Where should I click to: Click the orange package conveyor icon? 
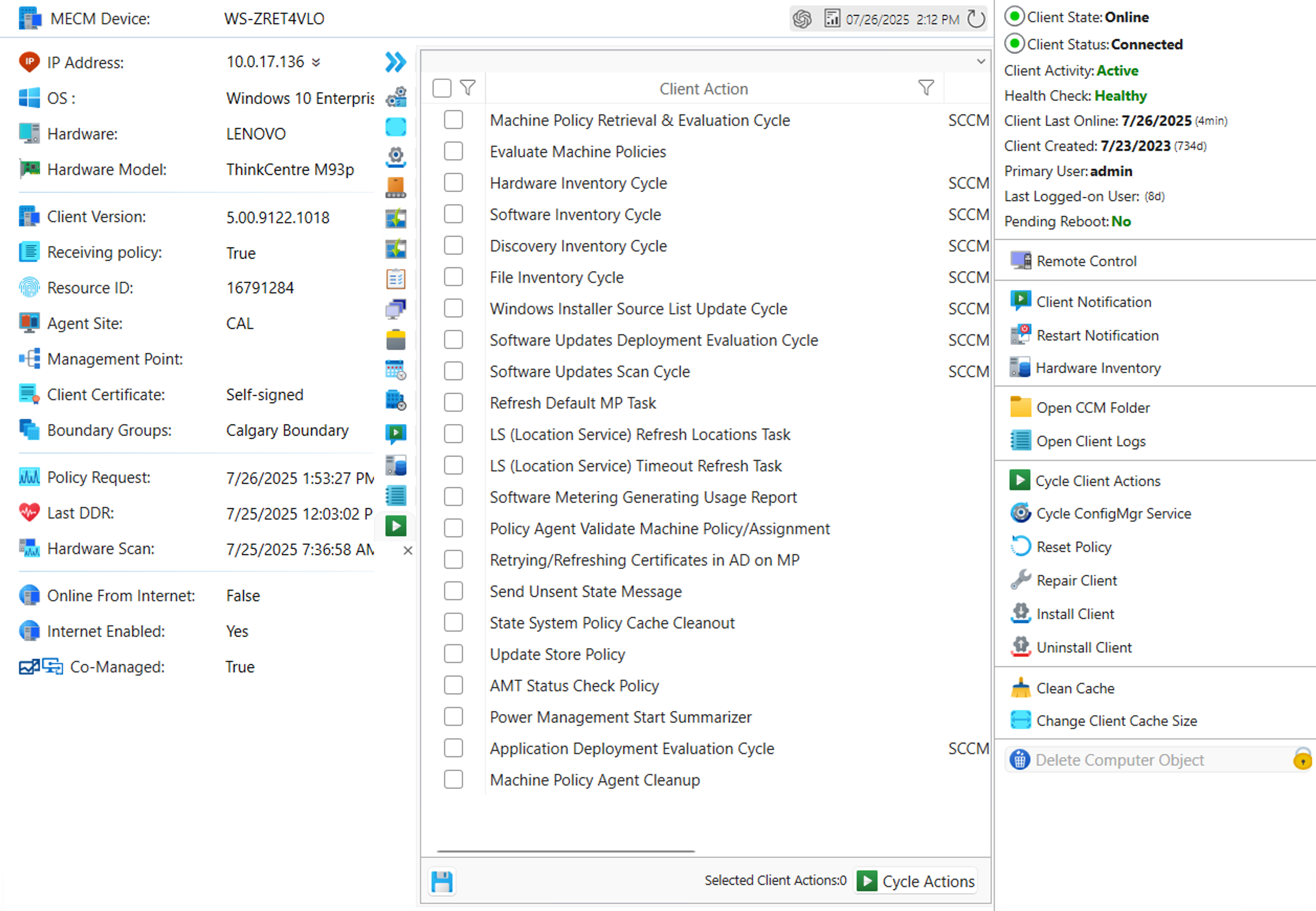(395, 187)
